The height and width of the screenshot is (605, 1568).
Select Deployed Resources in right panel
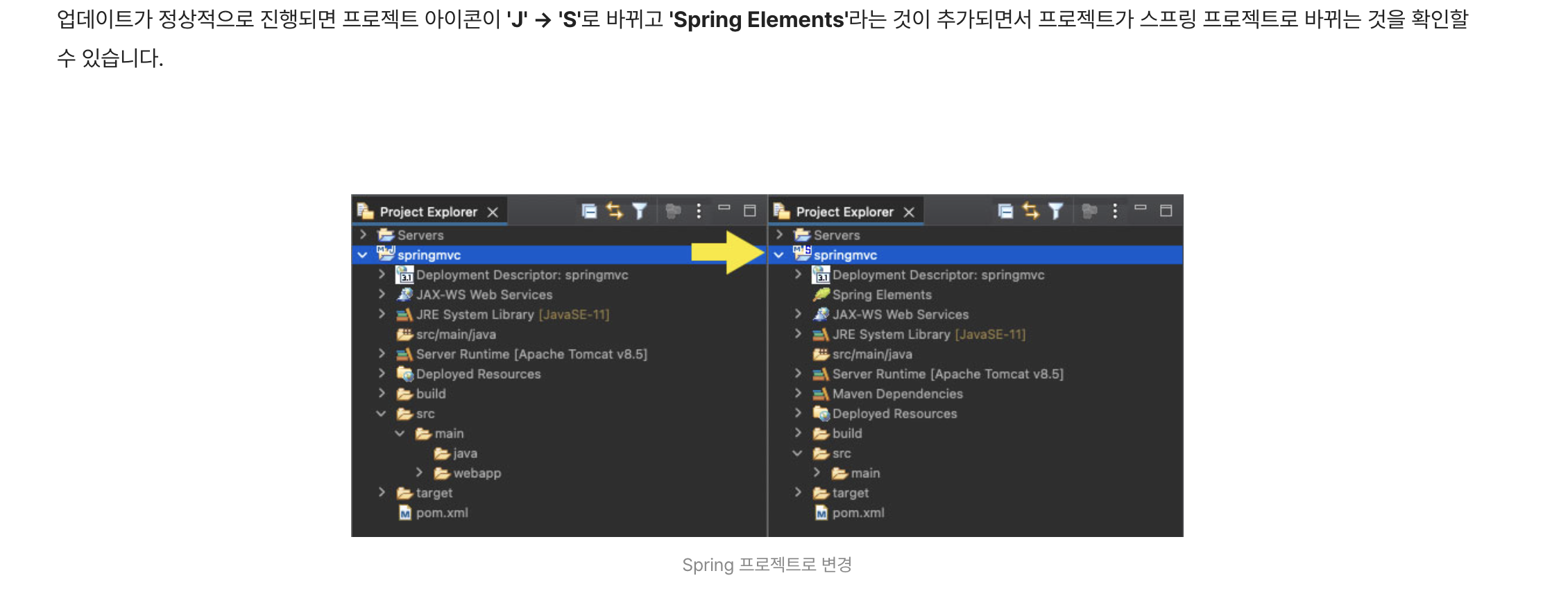coord(894,414)
